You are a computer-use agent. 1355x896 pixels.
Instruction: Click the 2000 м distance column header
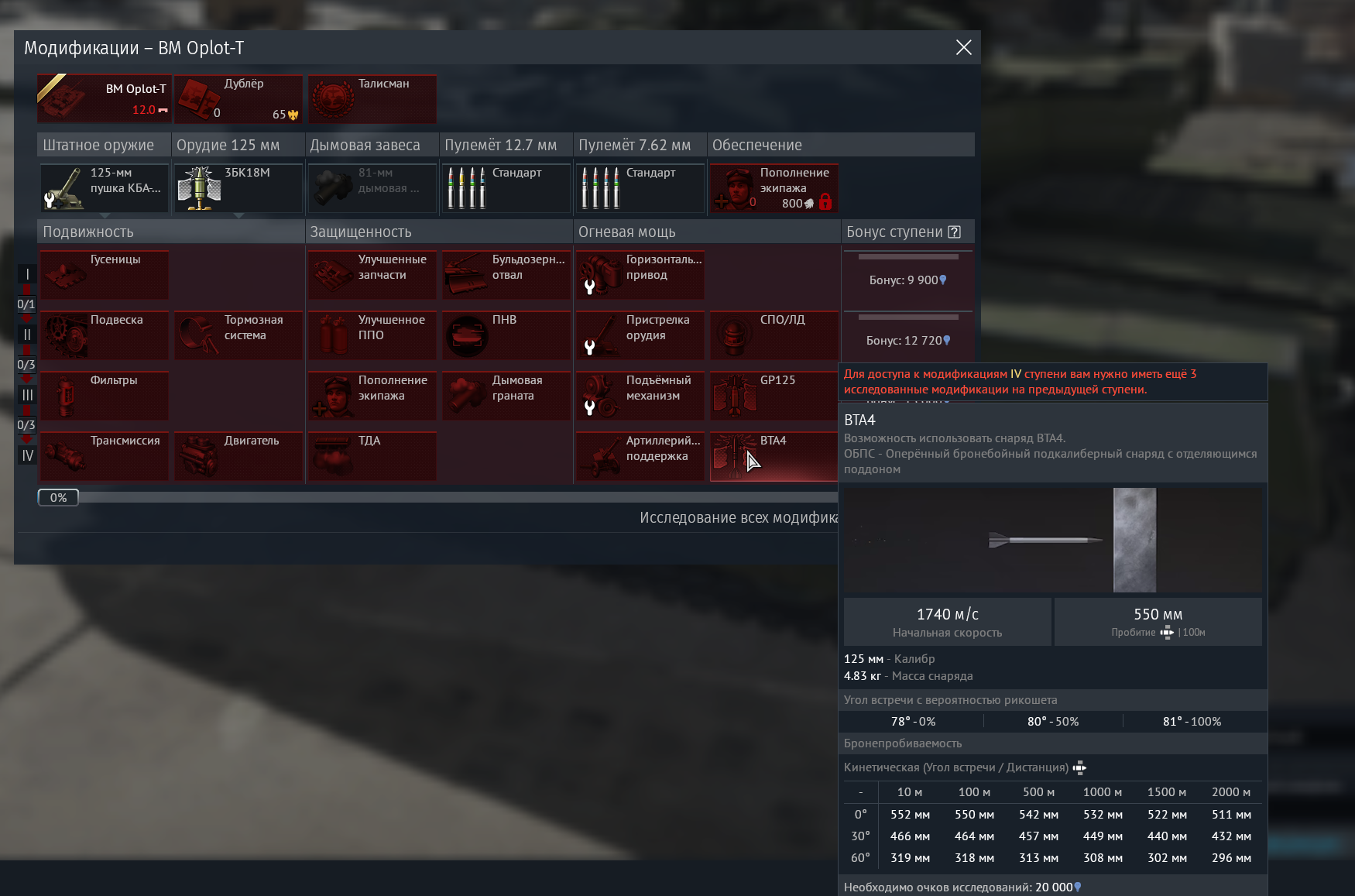pos(1231,792)
